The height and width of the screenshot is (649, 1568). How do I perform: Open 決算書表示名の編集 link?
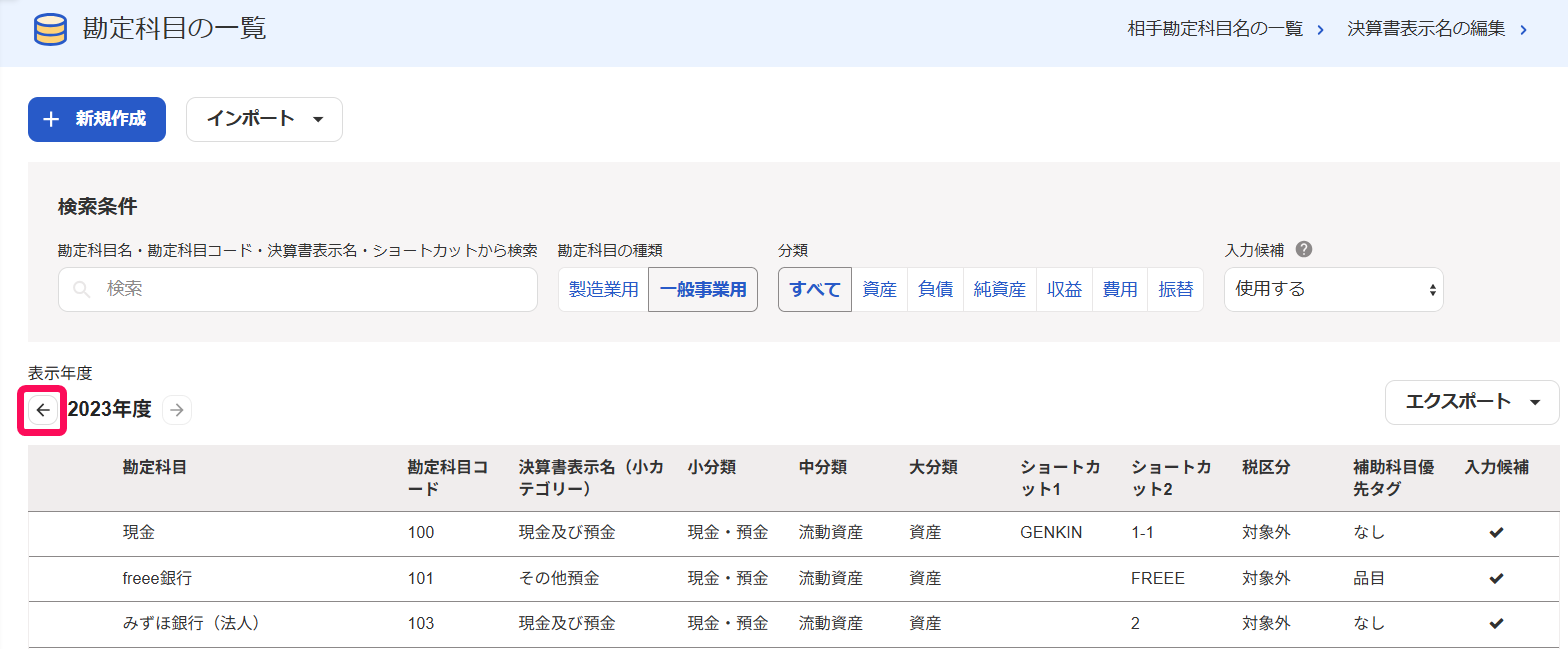(1437, 29)
